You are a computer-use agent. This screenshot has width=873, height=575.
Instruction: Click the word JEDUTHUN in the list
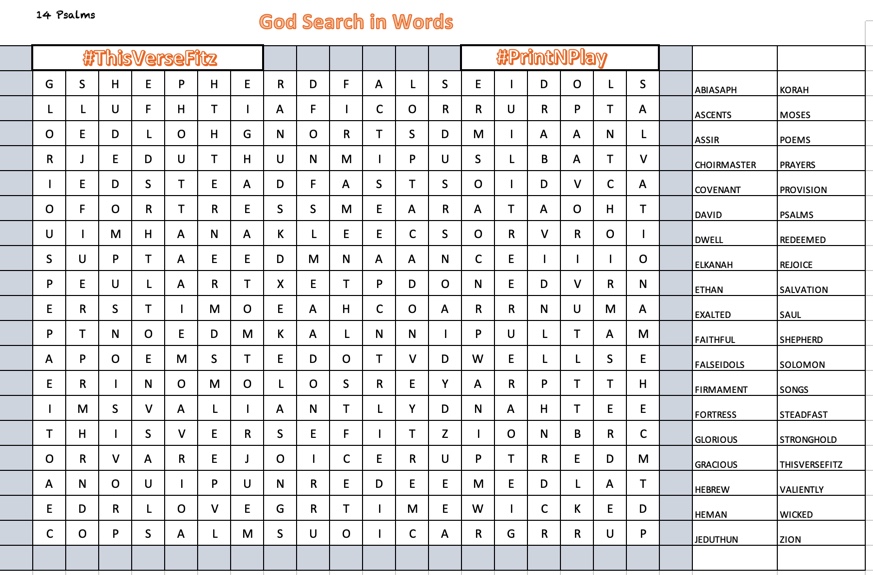716,540
